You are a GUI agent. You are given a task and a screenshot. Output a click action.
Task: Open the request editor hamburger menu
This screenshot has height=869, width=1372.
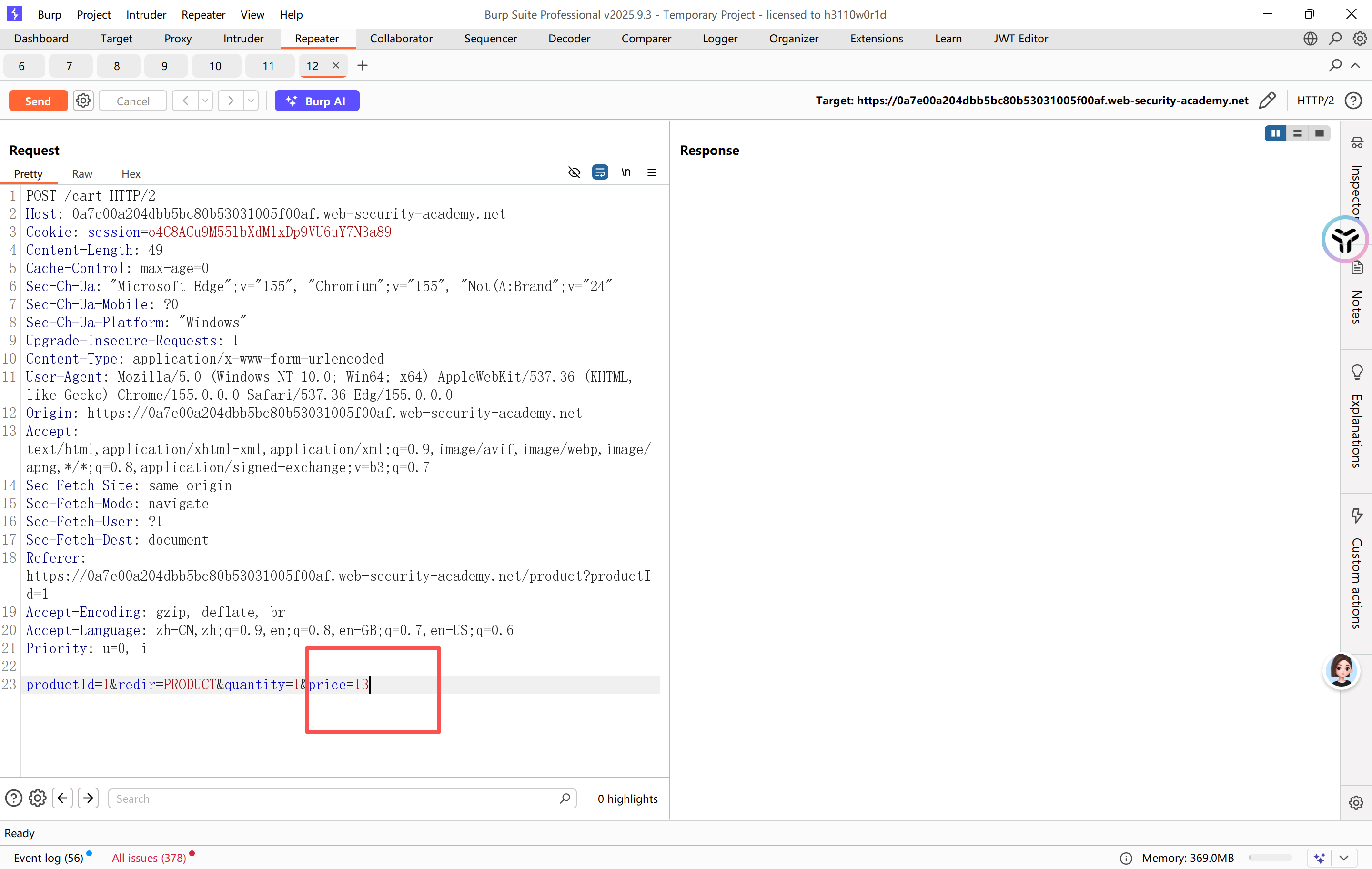tap(652, 172)
